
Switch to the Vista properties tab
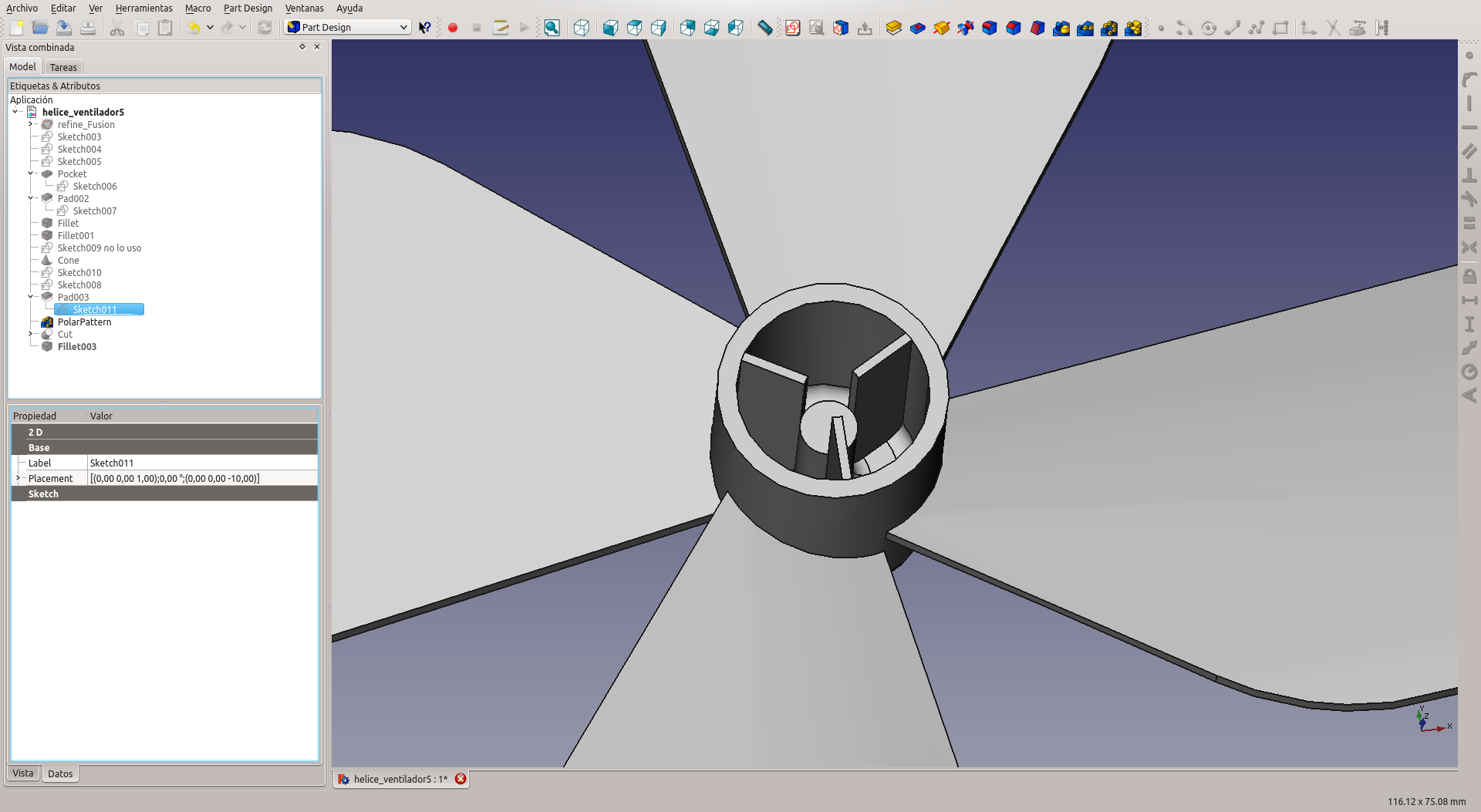coord(23,773)
